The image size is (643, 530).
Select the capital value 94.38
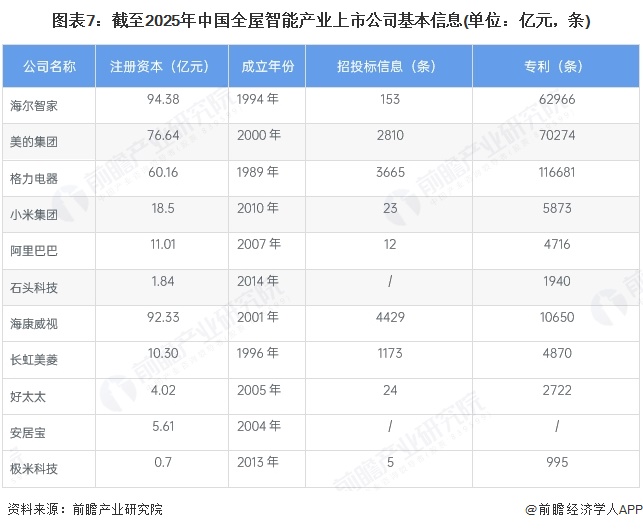pos(163,99)
